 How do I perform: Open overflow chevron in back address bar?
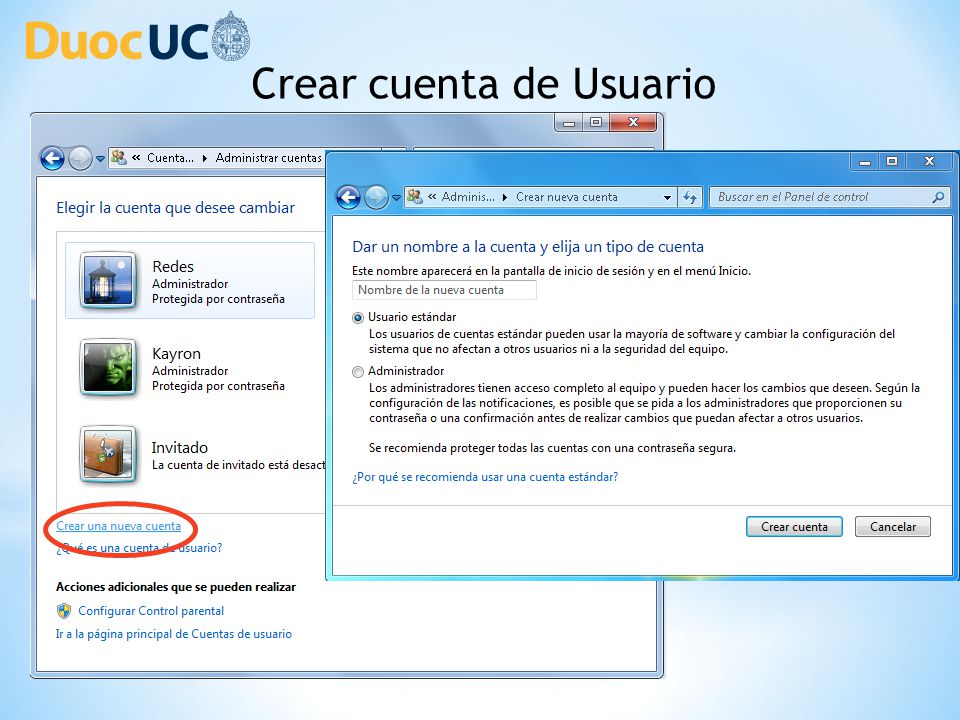pyautogui.click(x=137, y=158)
